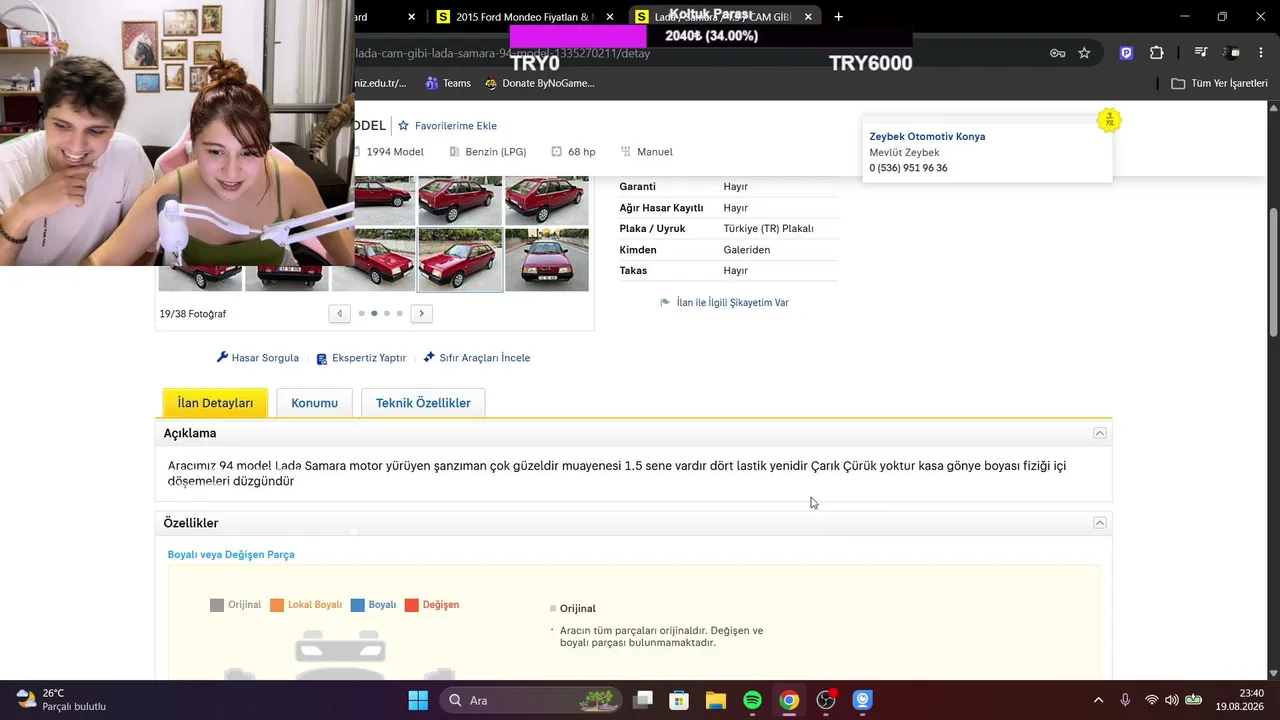Open the Chrome profile avatar

(x=1232, y=53)
